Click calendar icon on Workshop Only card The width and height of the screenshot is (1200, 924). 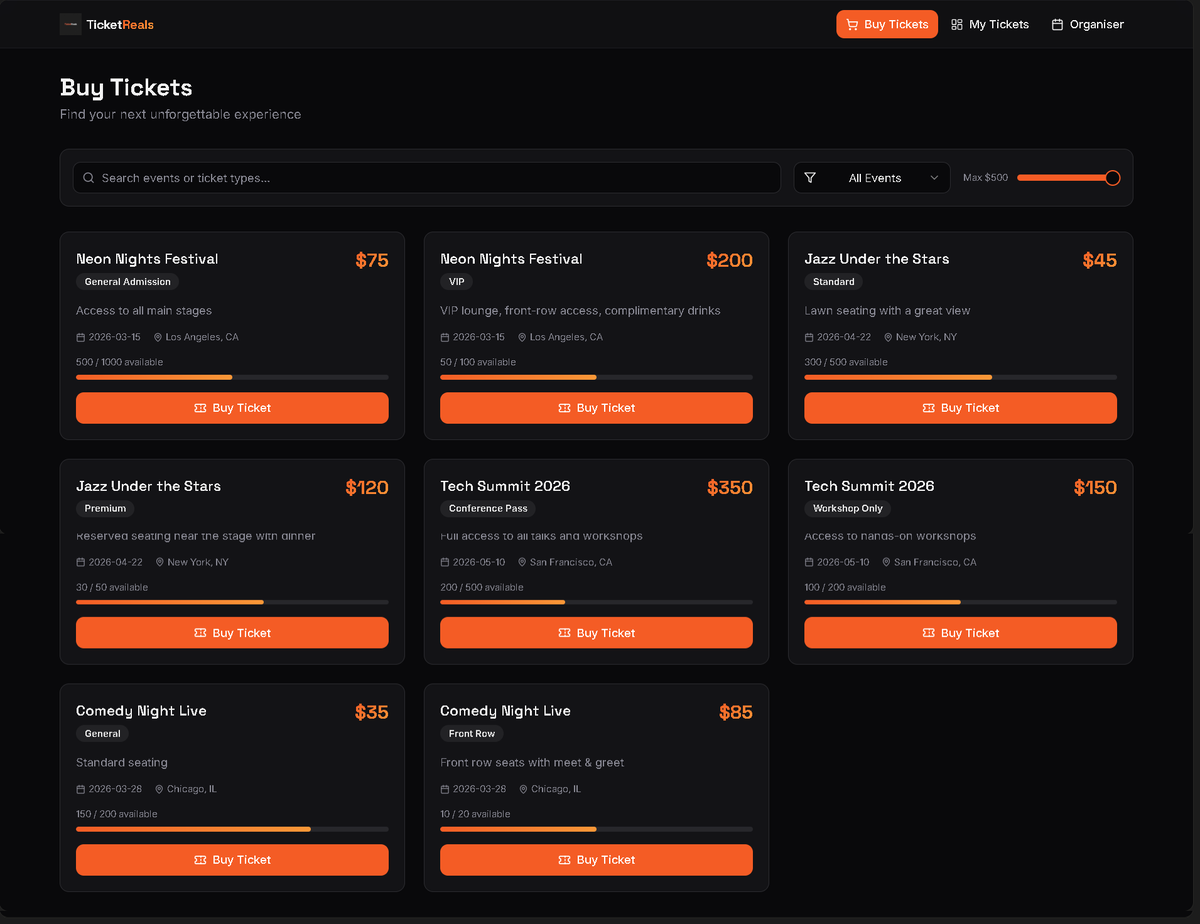tap(809, 562)
